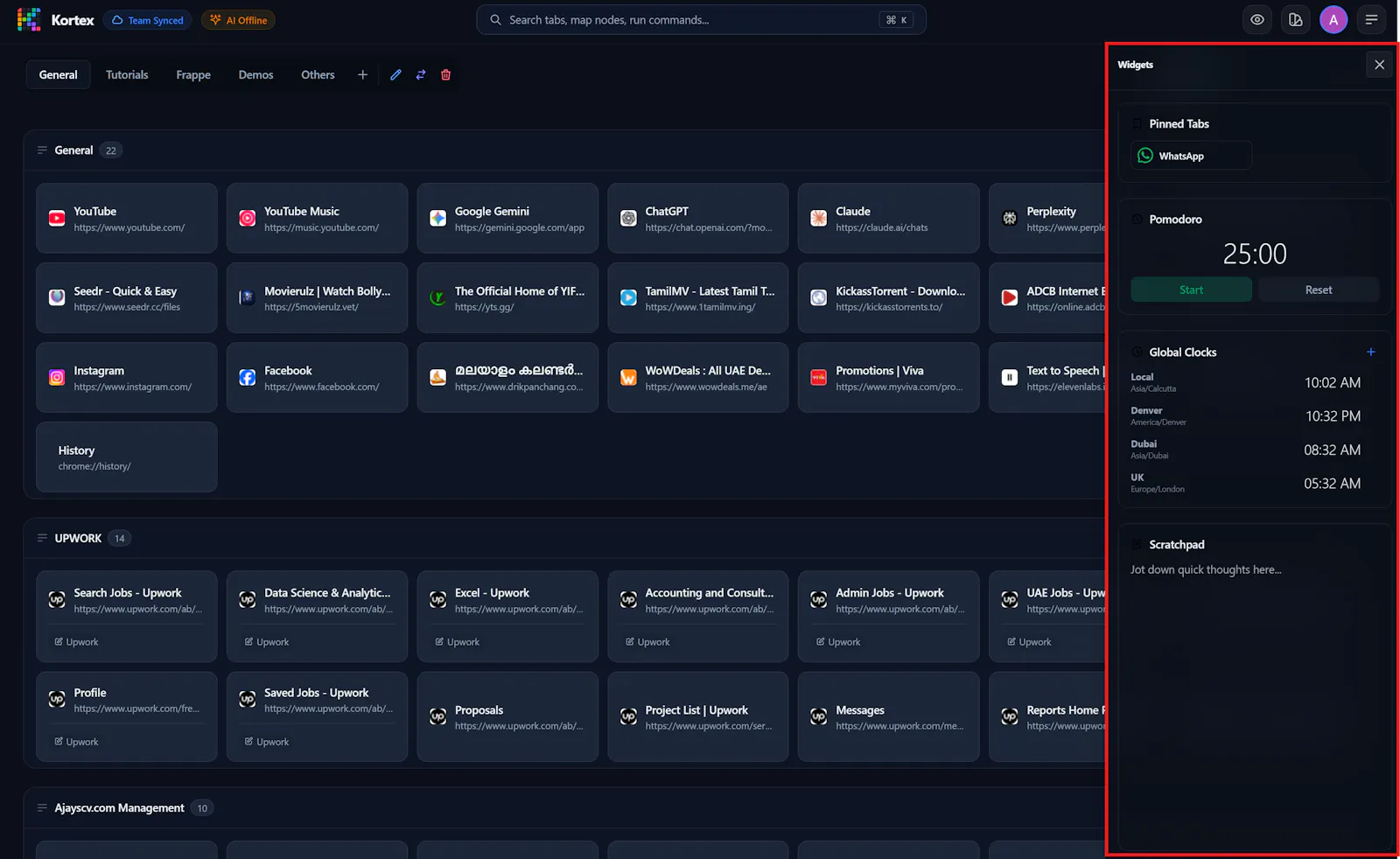
Task: Open the Search Jobs - Upwork card
Action: pyautogui.click(x=127, y=617)
